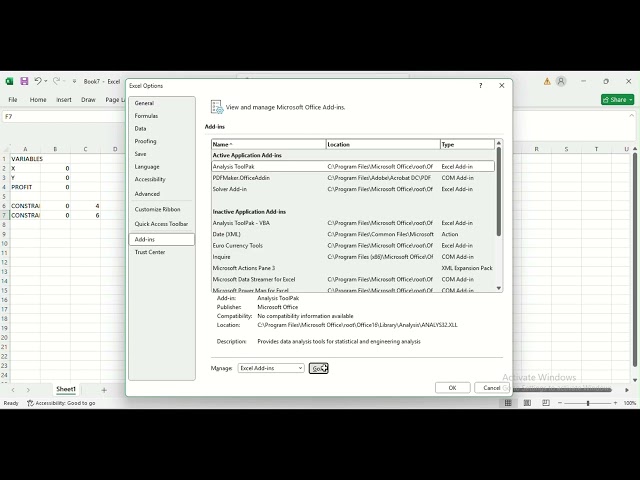Click Accessibility: Good to go status
Image resolution: width=640 pixels, height=480 pixels.
pos(61,403)
